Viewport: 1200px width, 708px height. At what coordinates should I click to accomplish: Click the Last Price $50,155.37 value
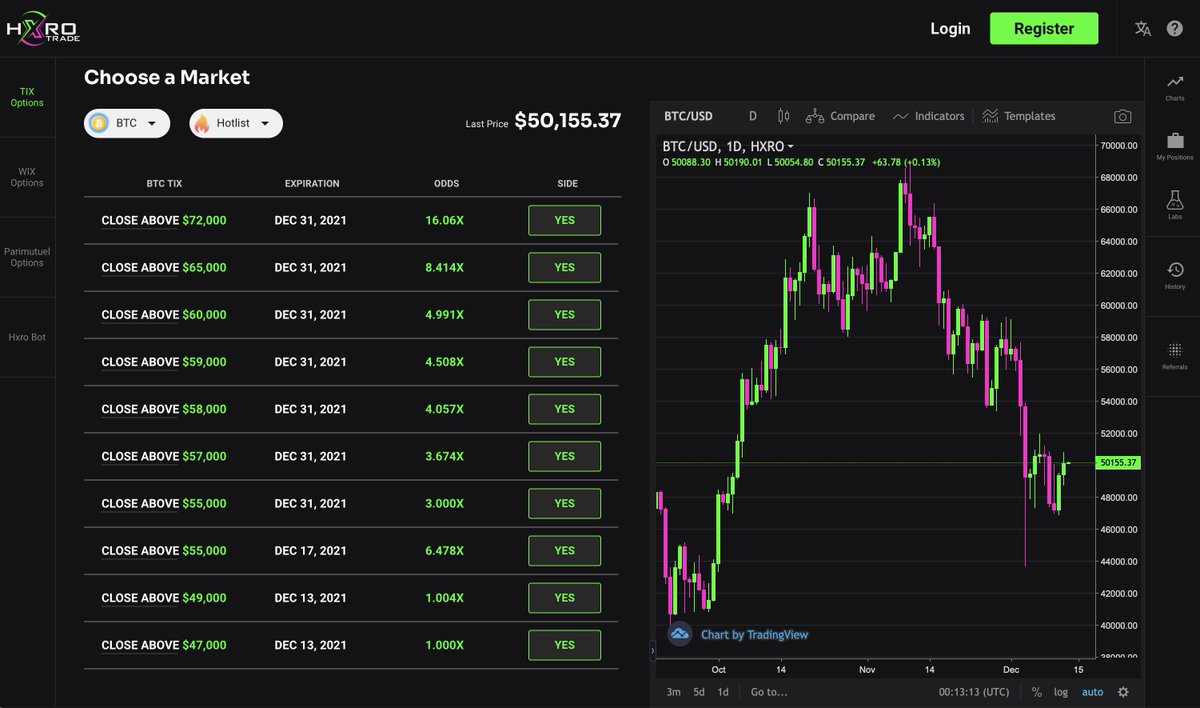[568, 121]
